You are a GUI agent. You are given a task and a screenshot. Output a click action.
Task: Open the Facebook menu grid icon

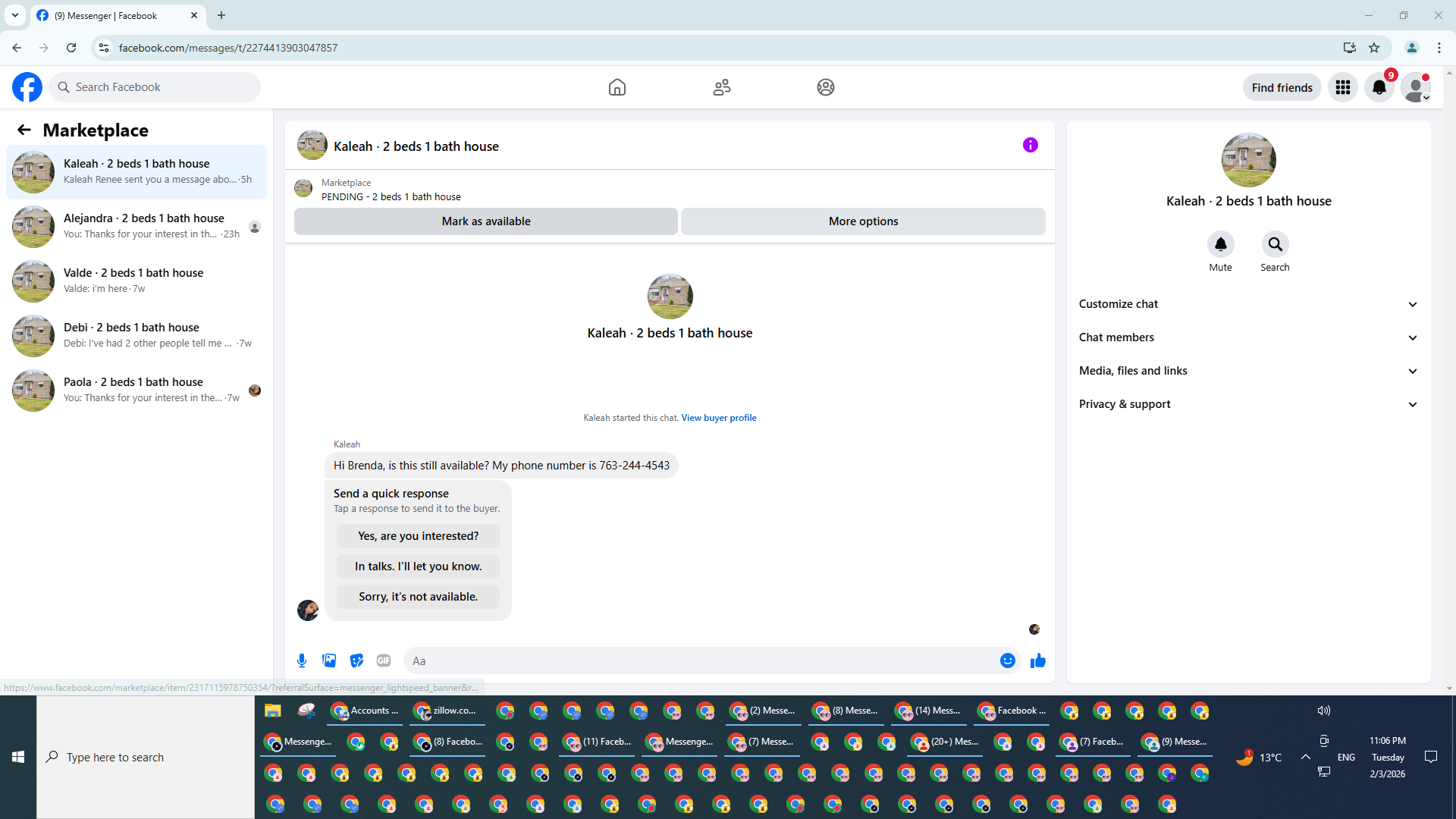(x=1343, y=87)
